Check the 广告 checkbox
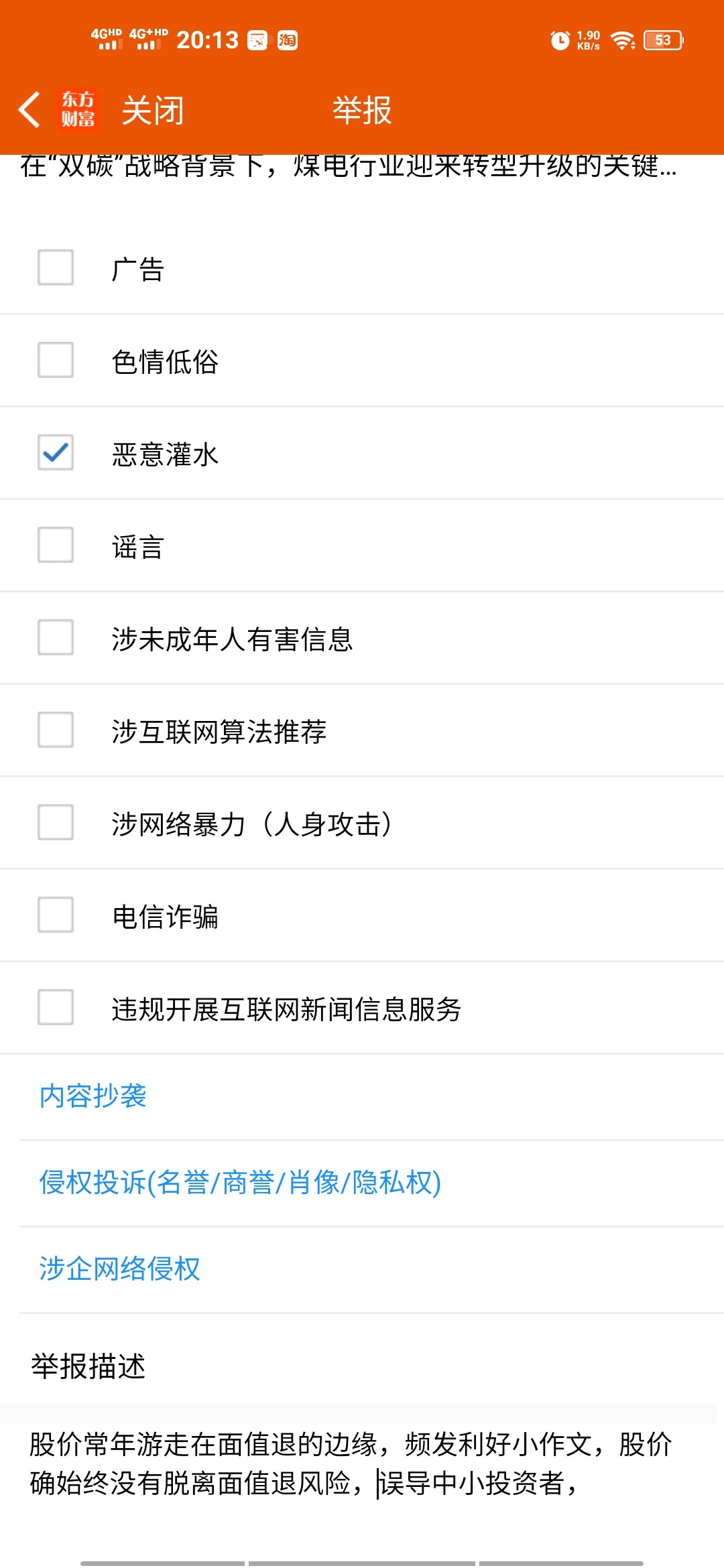 point(56,267)
